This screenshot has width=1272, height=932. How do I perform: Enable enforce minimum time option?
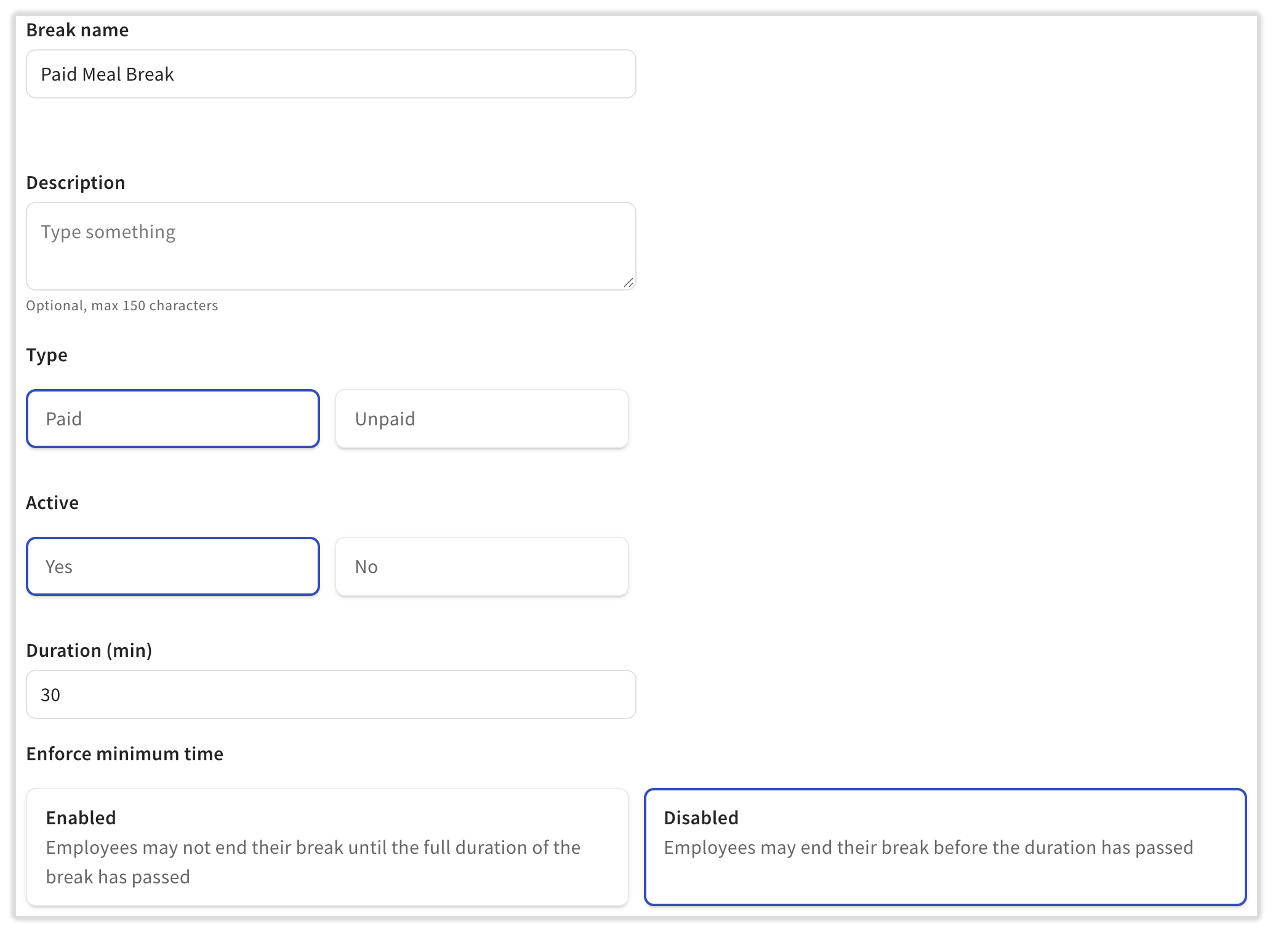click(x=327, y=847)
